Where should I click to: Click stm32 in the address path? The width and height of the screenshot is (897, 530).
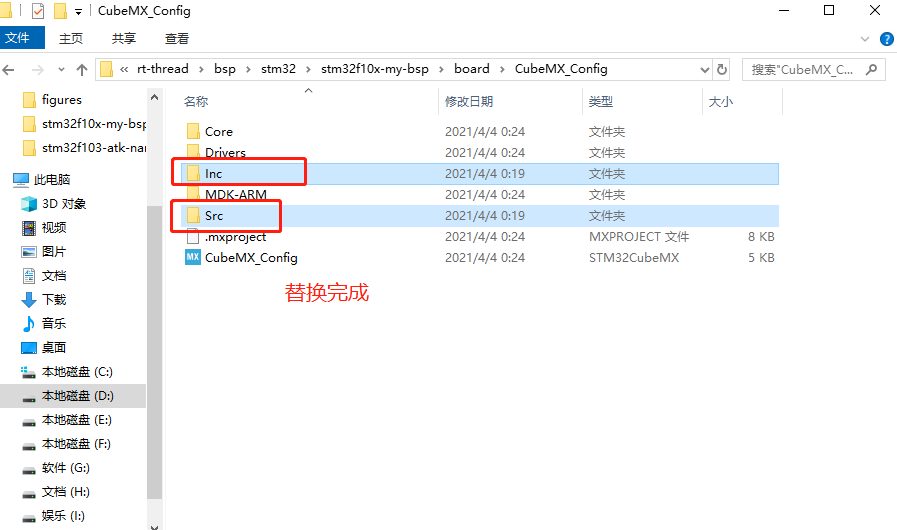point(279,69)
